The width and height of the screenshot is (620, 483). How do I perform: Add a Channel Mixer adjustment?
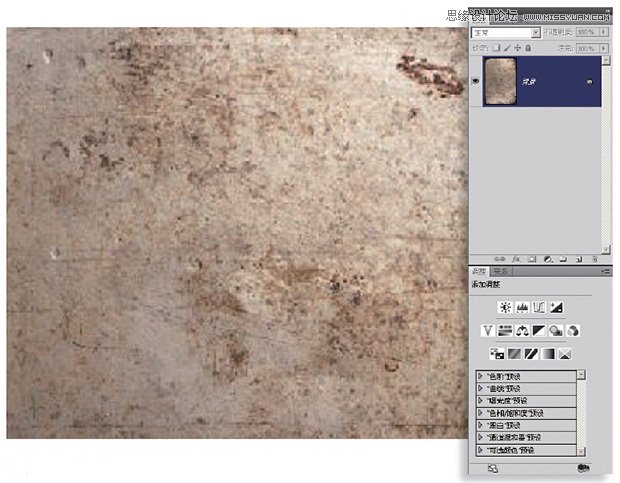[573, 330]
